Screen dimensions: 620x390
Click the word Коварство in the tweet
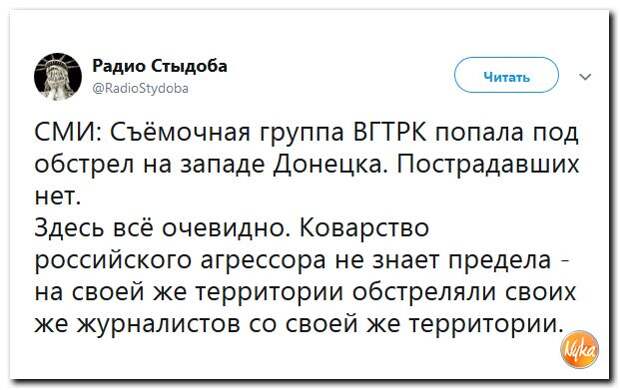click(365, 228)
